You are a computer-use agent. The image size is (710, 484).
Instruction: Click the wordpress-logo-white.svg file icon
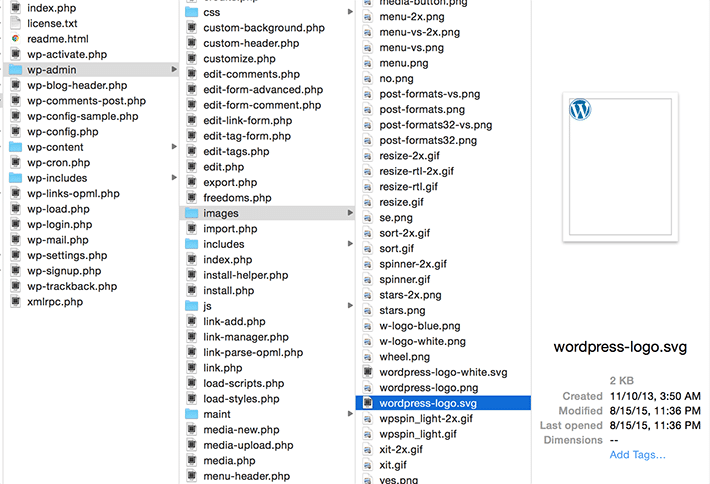[x=368, y=372]
